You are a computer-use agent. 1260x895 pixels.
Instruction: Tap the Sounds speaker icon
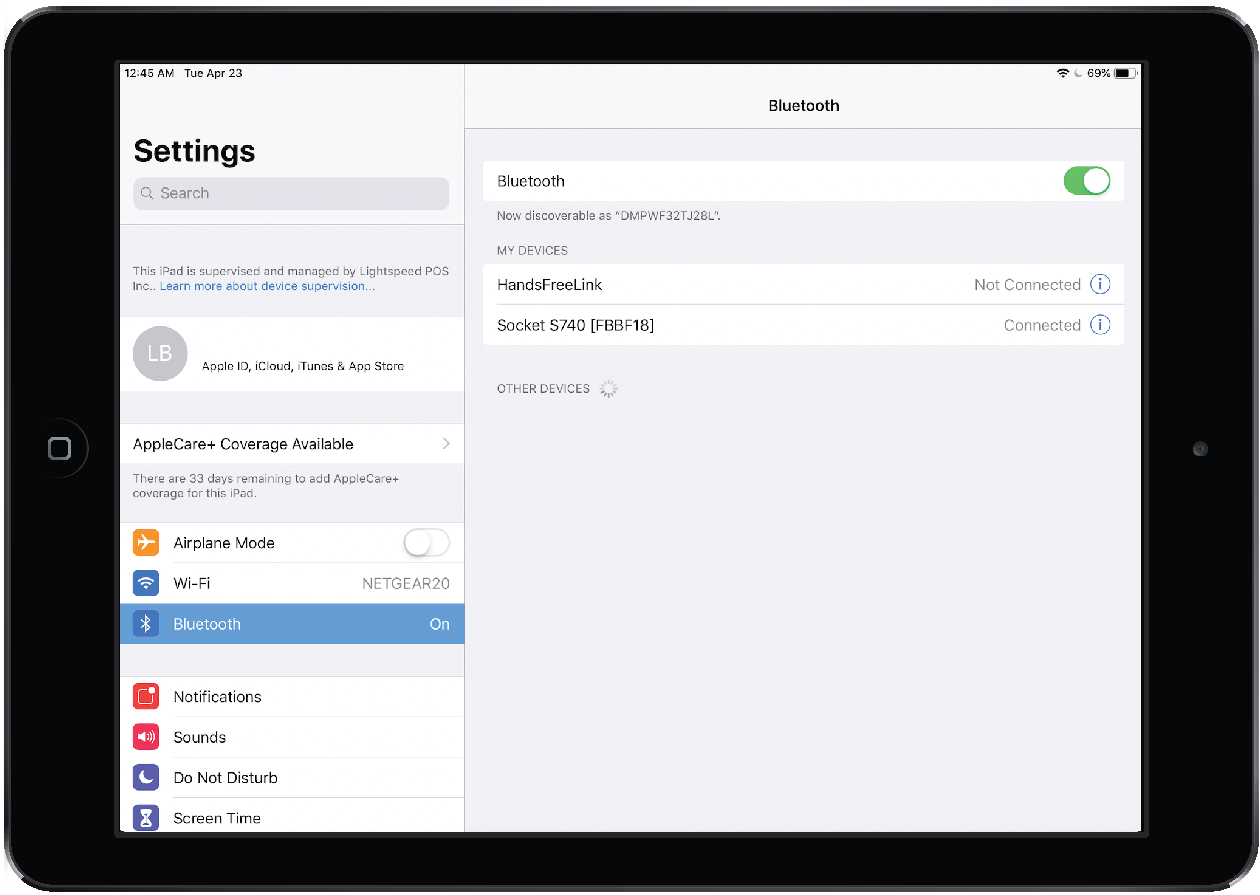click(x=146, y=738)
